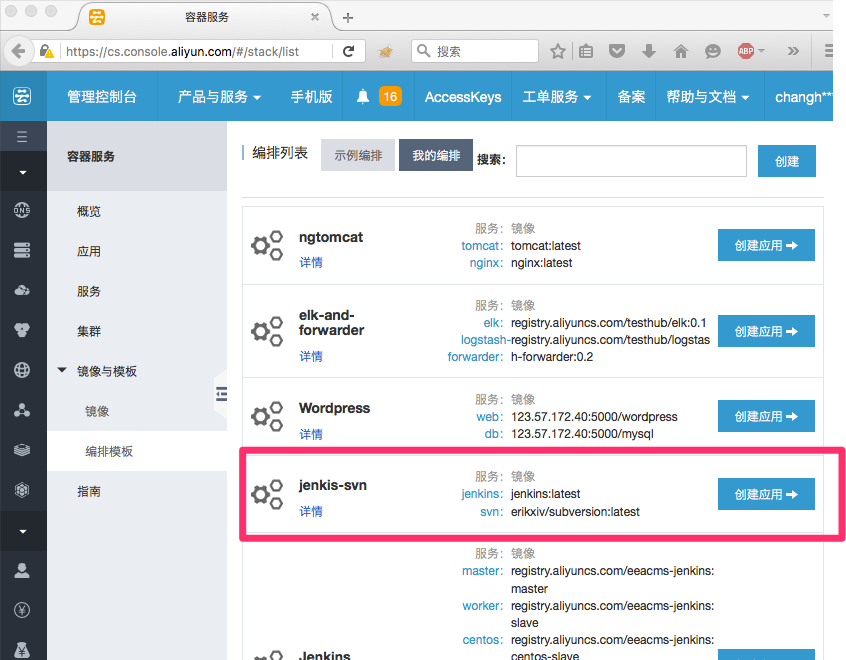The height and width of the screenshot is (660, 846).
Task: Expand the 工单服务 dropdown menu
Action: pos(557,97)
